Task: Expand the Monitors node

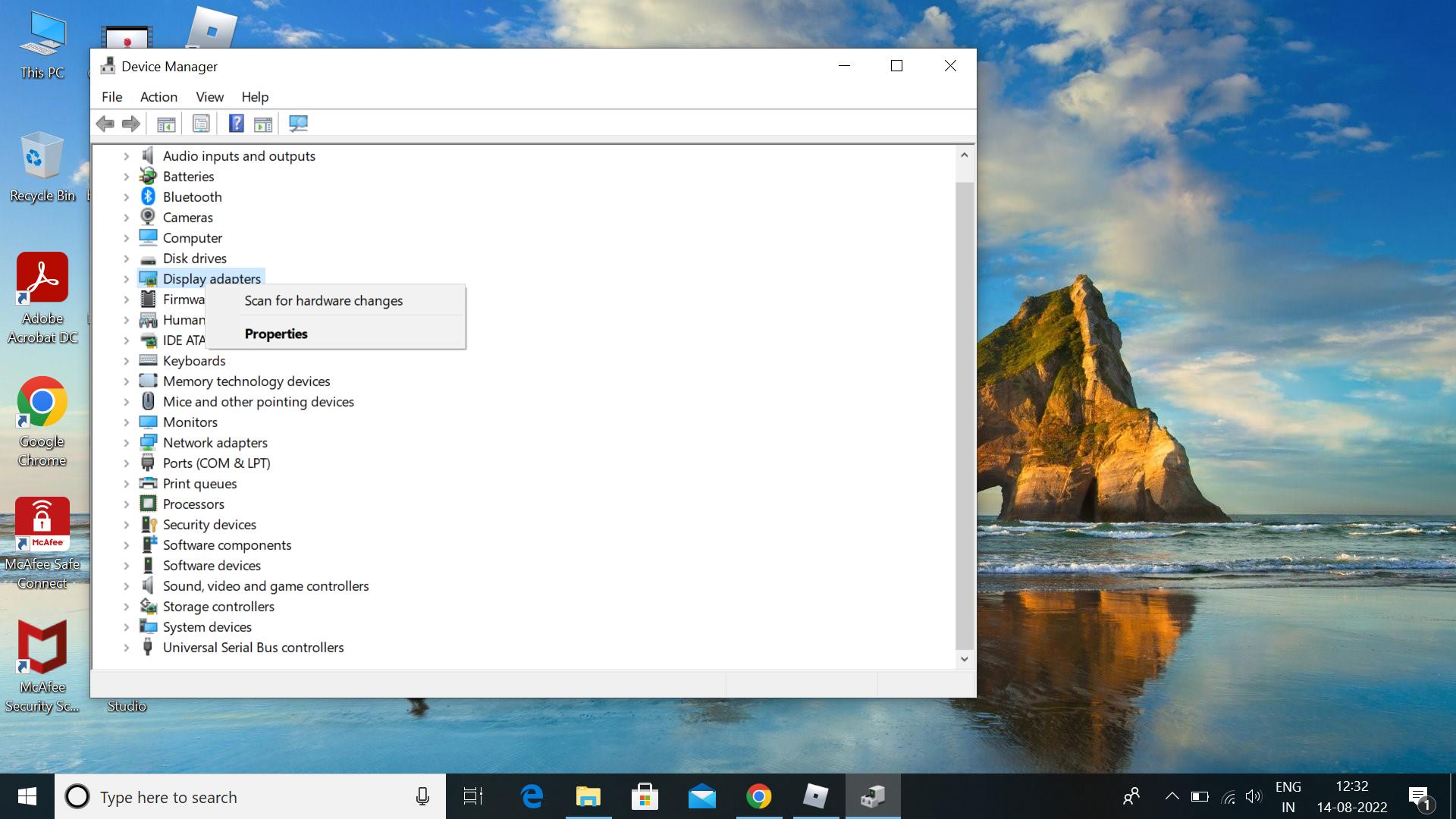Action: point(127,422)
